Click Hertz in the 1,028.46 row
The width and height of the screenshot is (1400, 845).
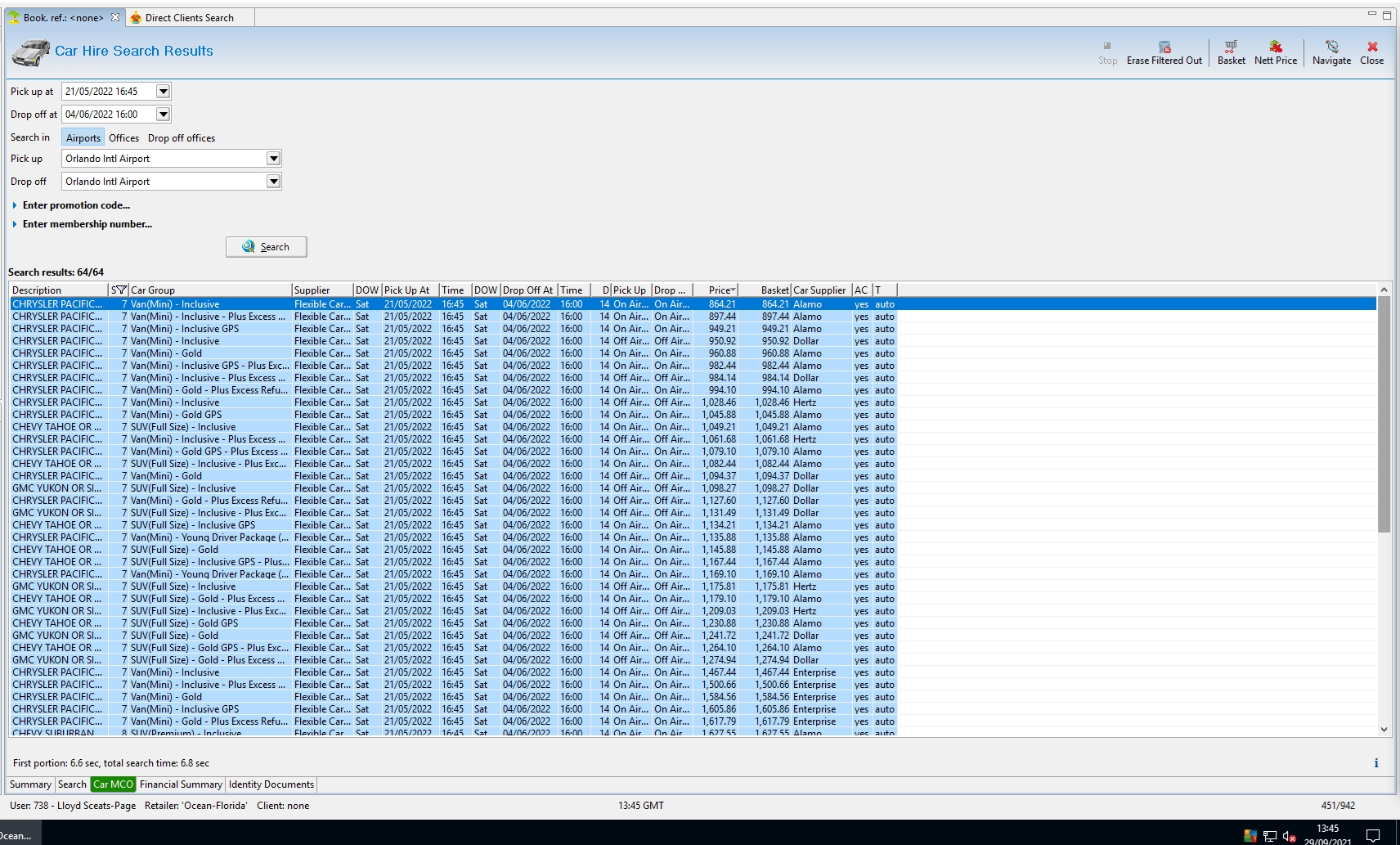pyautogui.click(x=805, y=402)
